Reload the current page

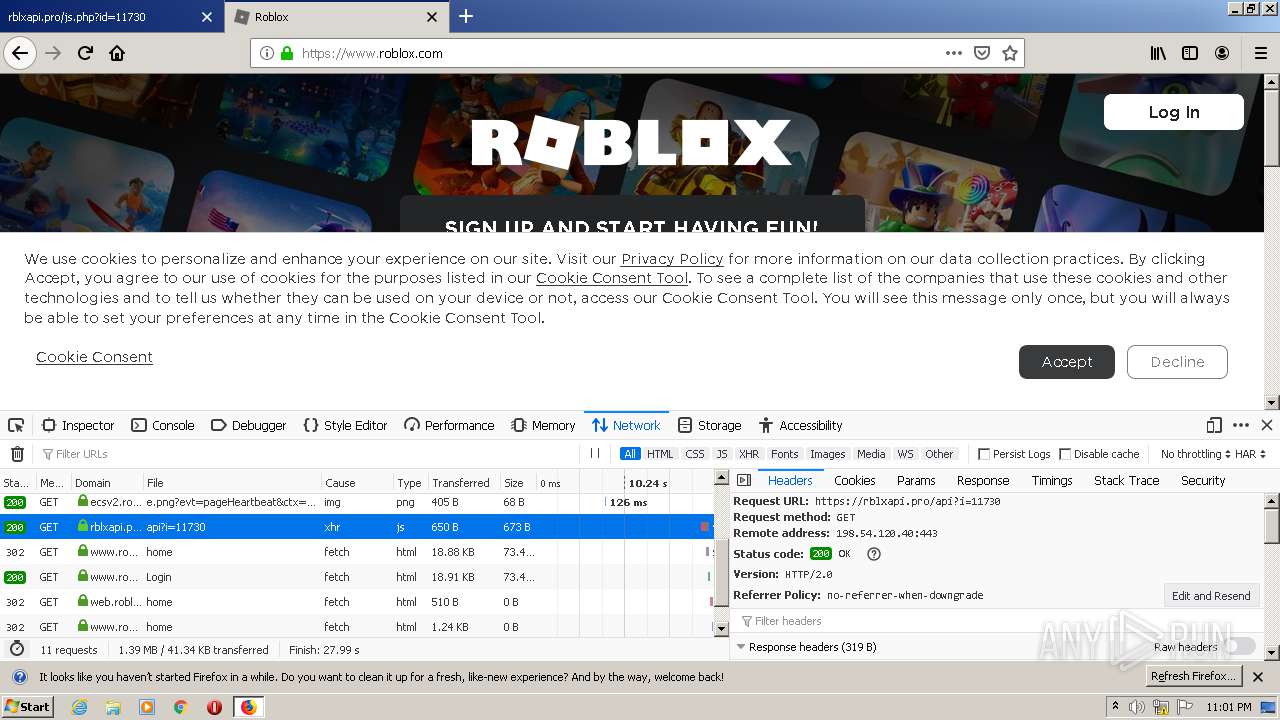86,53
